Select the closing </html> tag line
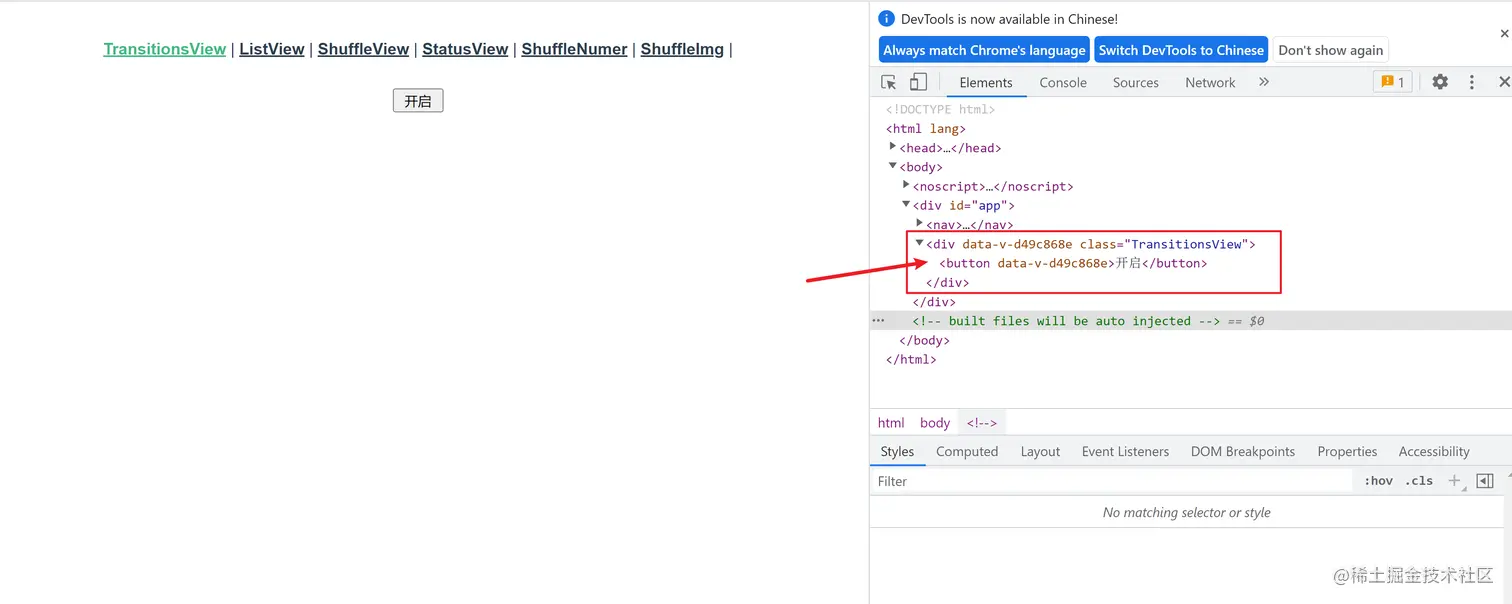The width and height of the screenshot is (1512, 604). 911,359
